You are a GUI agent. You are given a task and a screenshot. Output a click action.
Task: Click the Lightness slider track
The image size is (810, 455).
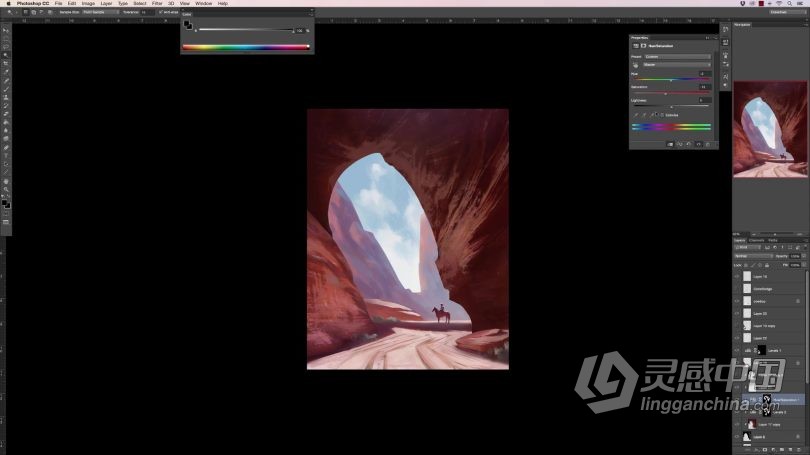(x=672, y=106)
